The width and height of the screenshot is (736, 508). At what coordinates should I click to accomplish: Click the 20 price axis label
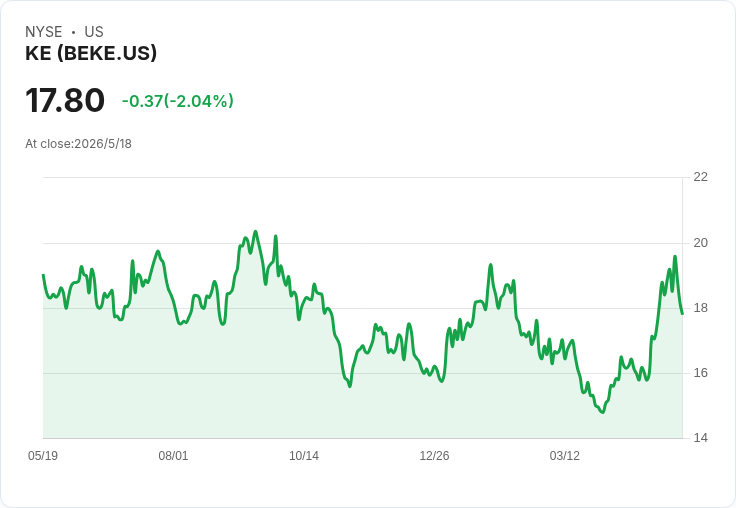[700, 243]
